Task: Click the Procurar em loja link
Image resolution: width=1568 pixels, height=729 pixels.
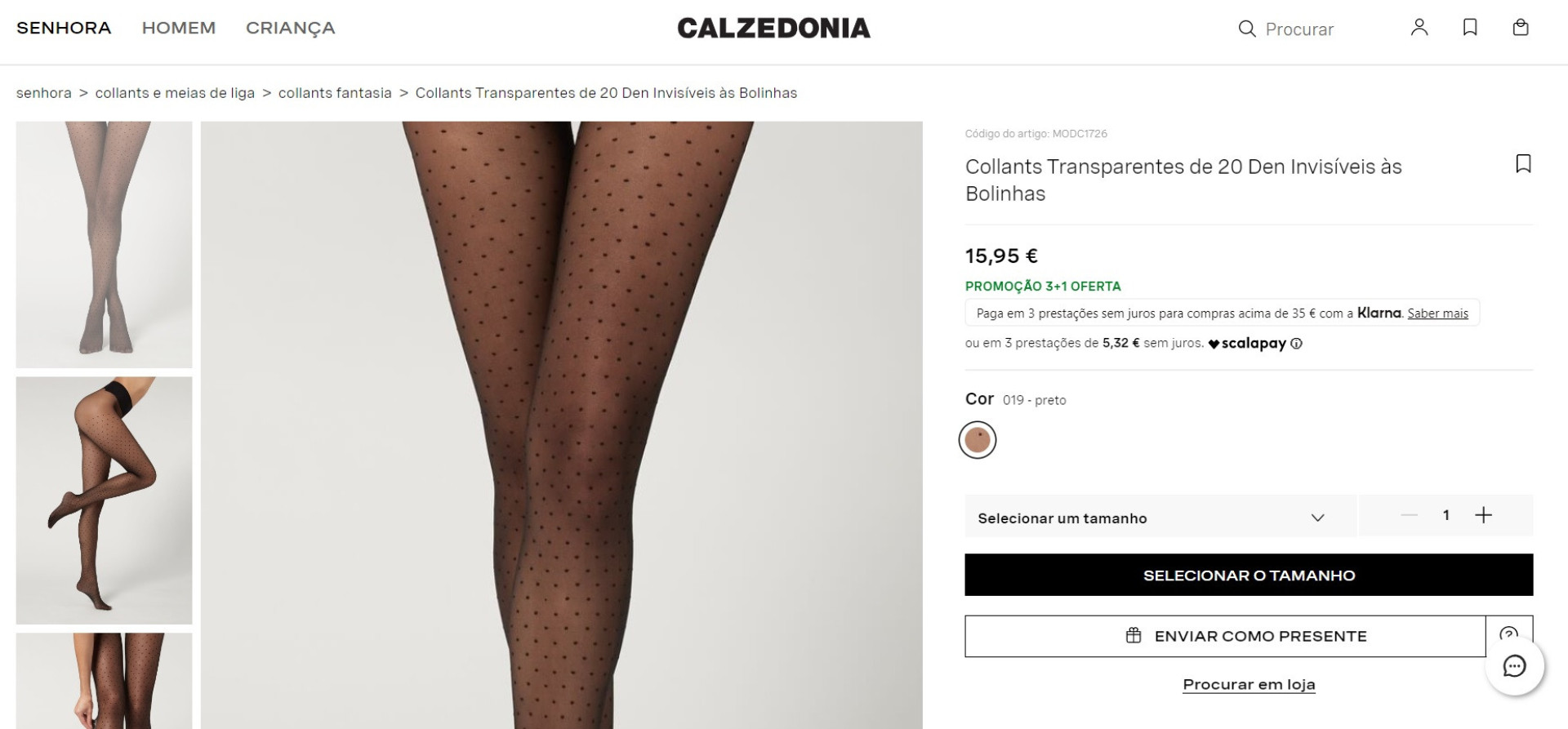Action: pyautogui.click(x=1249, y=684)
